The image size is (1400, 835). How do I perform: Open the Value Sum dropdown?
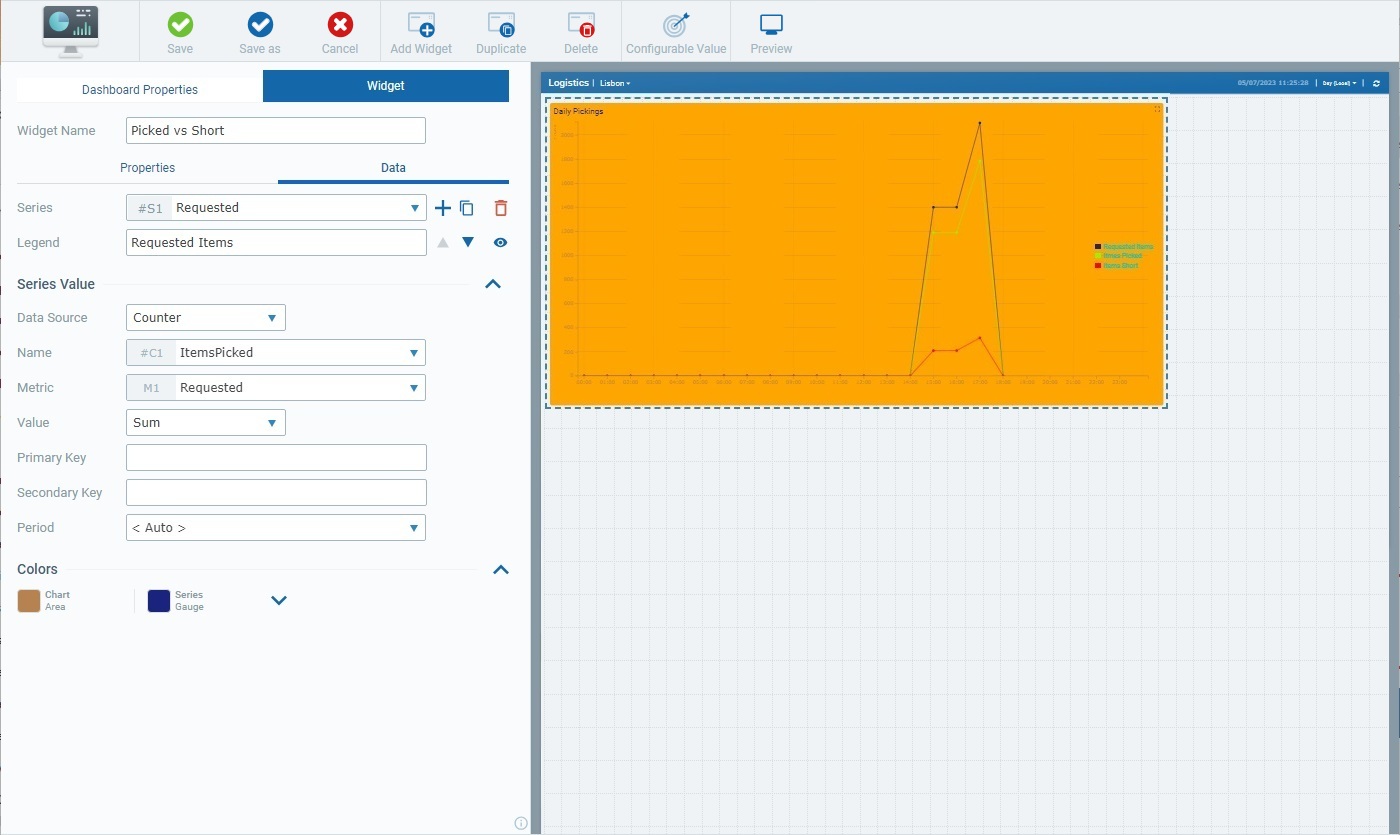tap(206, 423)
